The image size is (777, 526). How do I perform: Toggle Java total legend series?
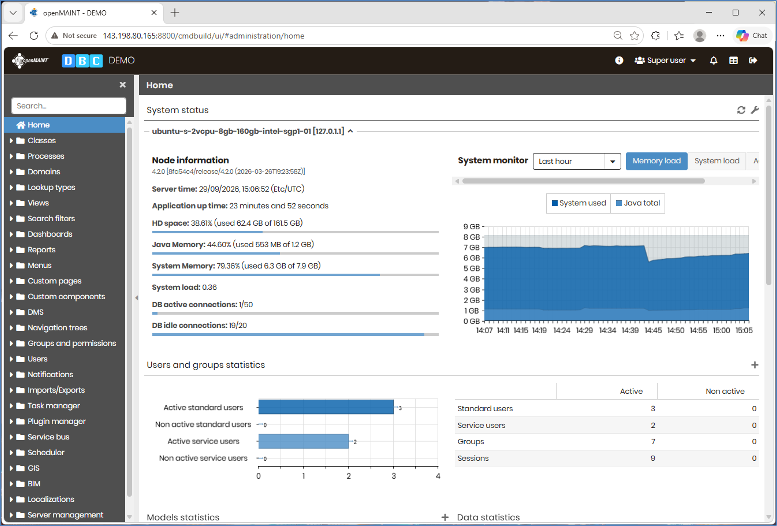(638, 203)
